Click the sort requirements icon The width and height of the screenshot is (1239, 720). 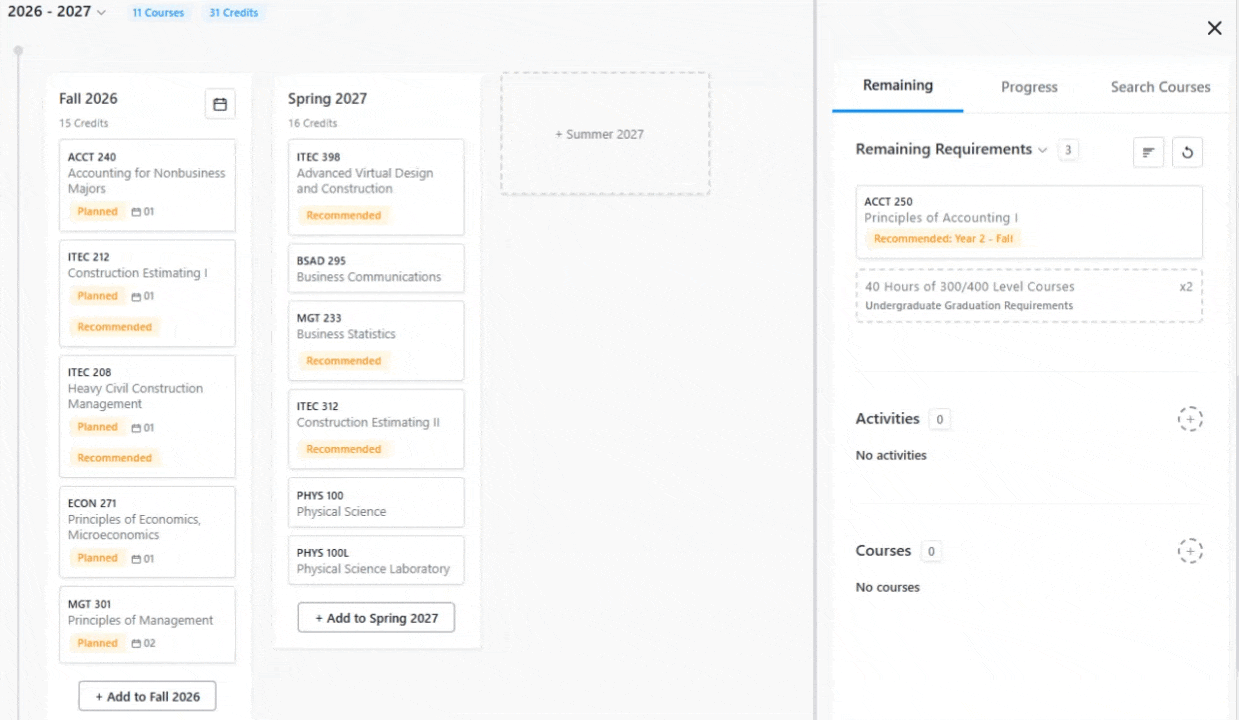(x=1148, y=152)
